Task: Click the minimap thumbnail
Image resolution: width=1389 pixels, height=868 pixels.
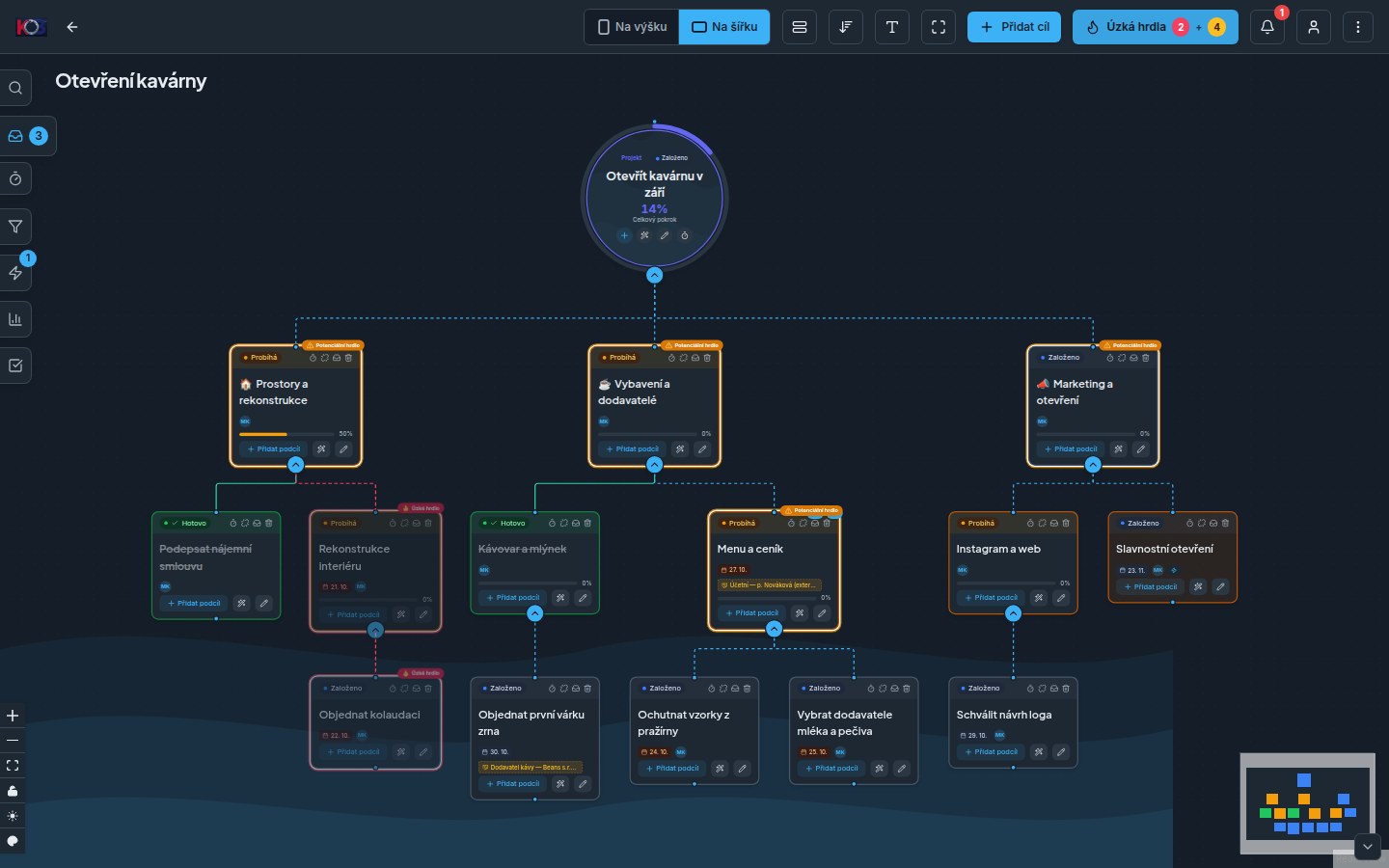Action: [1307, 802]
